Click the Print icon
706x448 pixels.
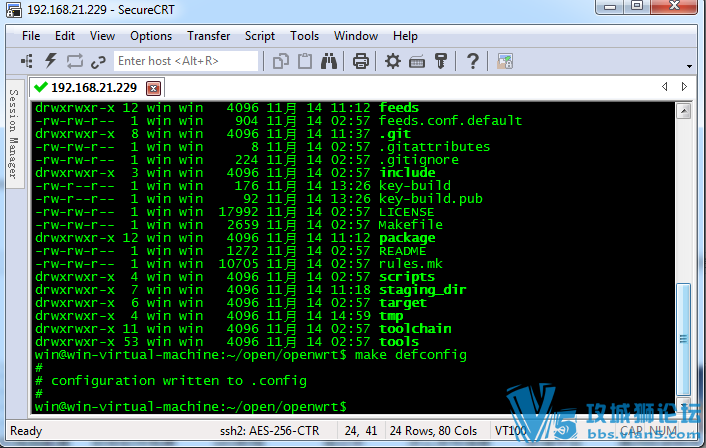pyautogui.click(x=361, y=61)
